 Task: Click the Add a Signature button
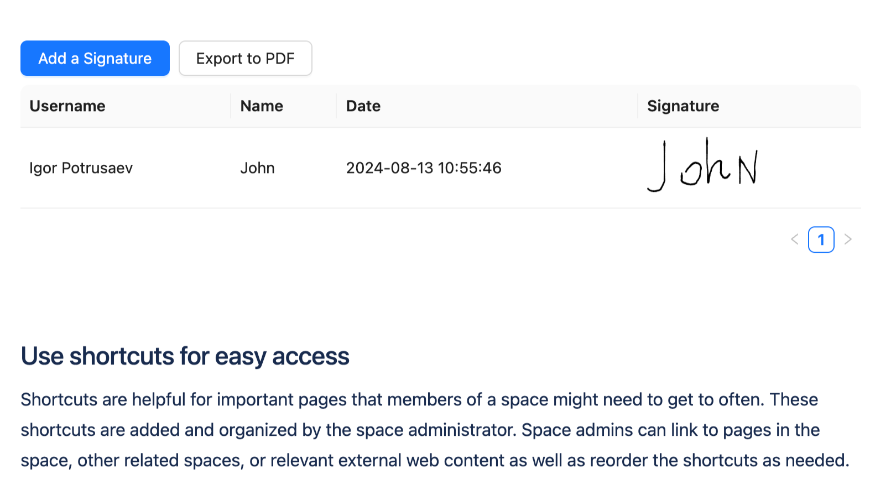(x=95, y=58)
